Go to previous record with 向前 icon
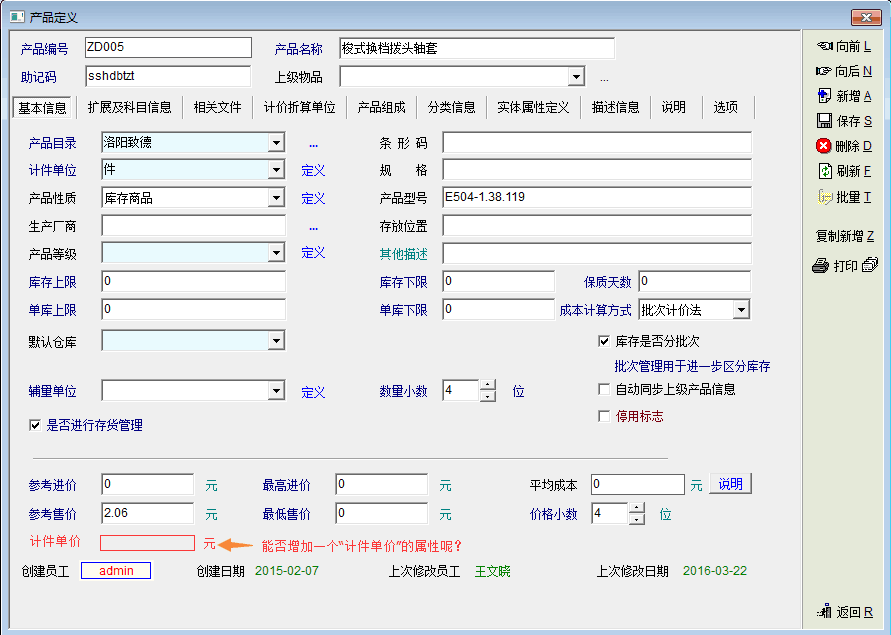 coord(825,46)
